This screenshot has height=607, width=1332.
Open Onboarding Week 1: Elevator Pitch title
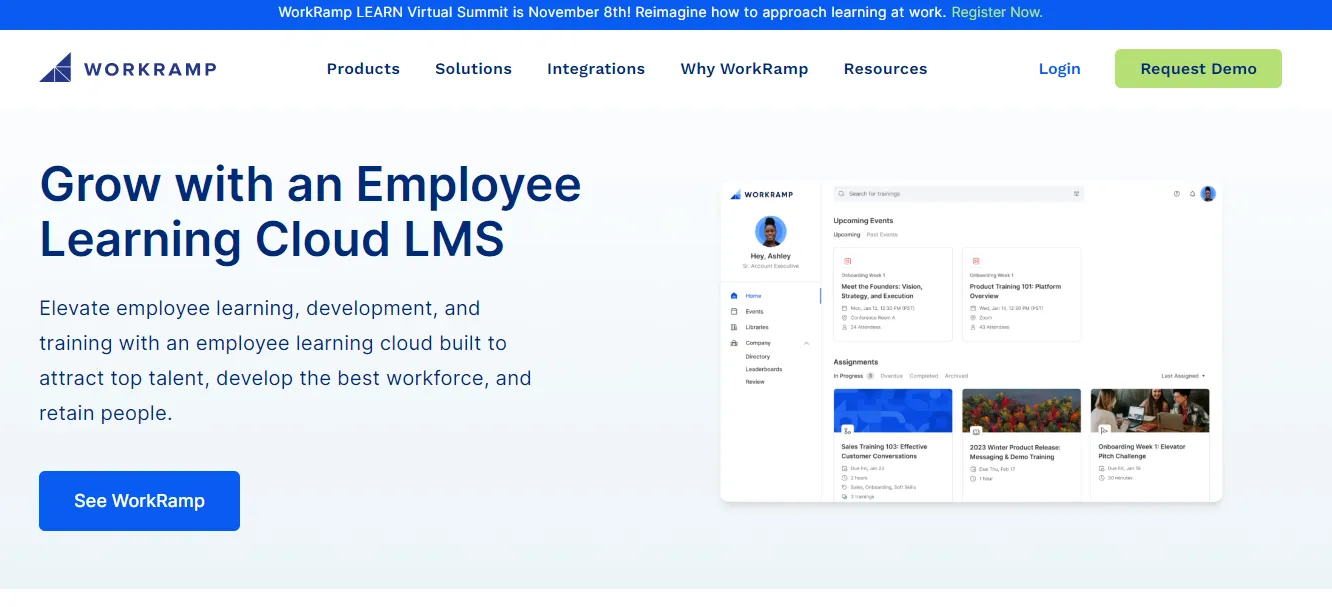click(x=1142, y=451)
